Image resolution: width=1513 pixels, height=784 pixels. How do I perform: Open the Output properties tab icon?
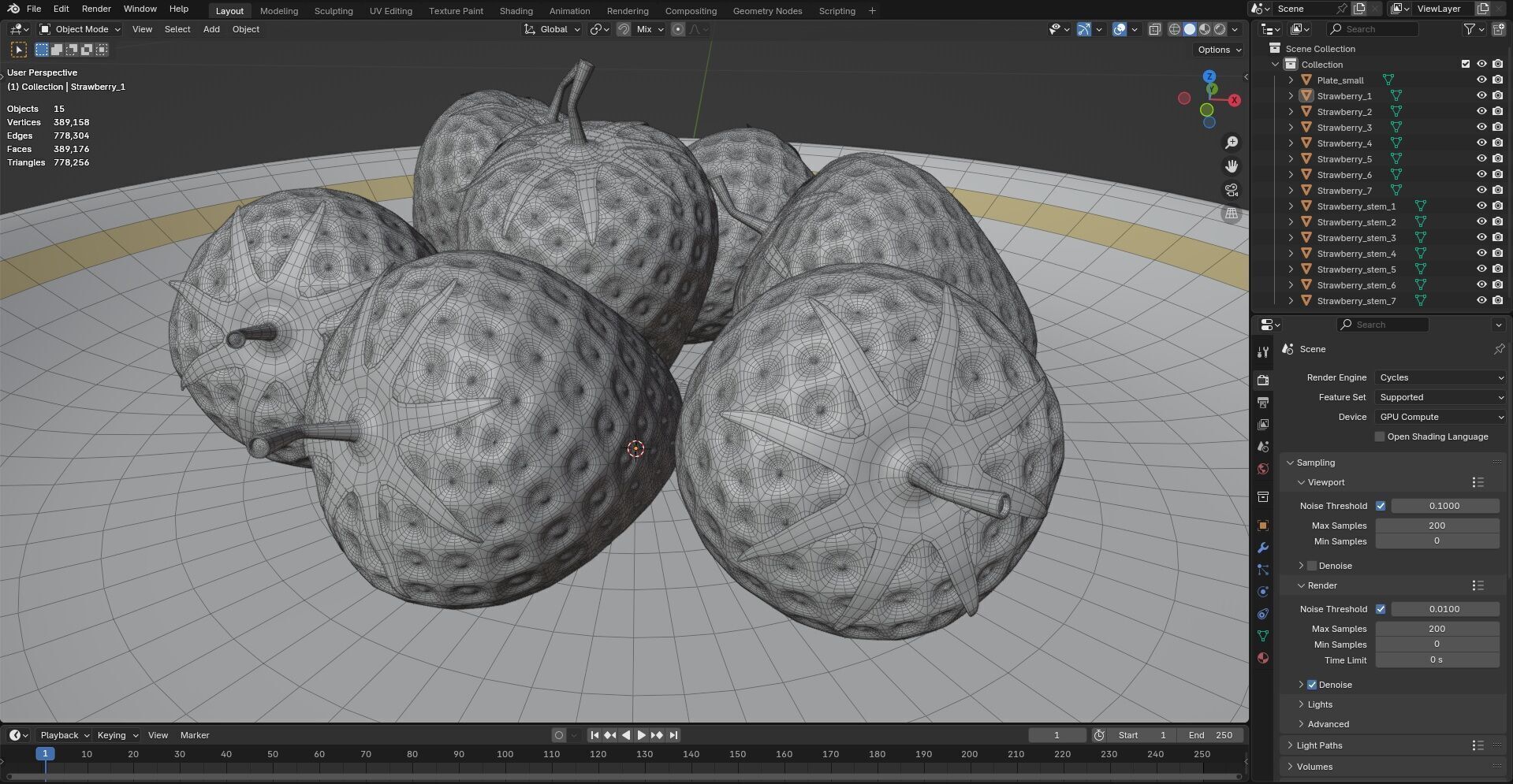(x=1263, y=403)
